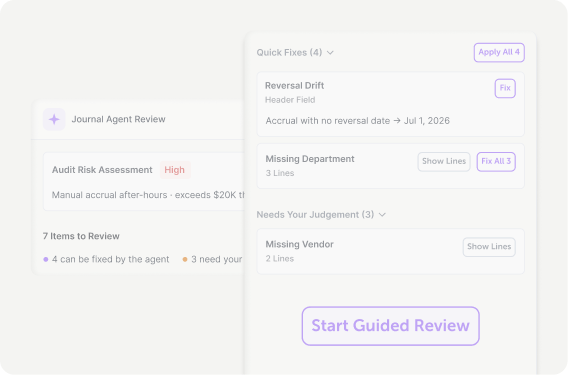The image size is (568, 375).
Task: Click the '3 need your' status text
Action: click(217, 259)
